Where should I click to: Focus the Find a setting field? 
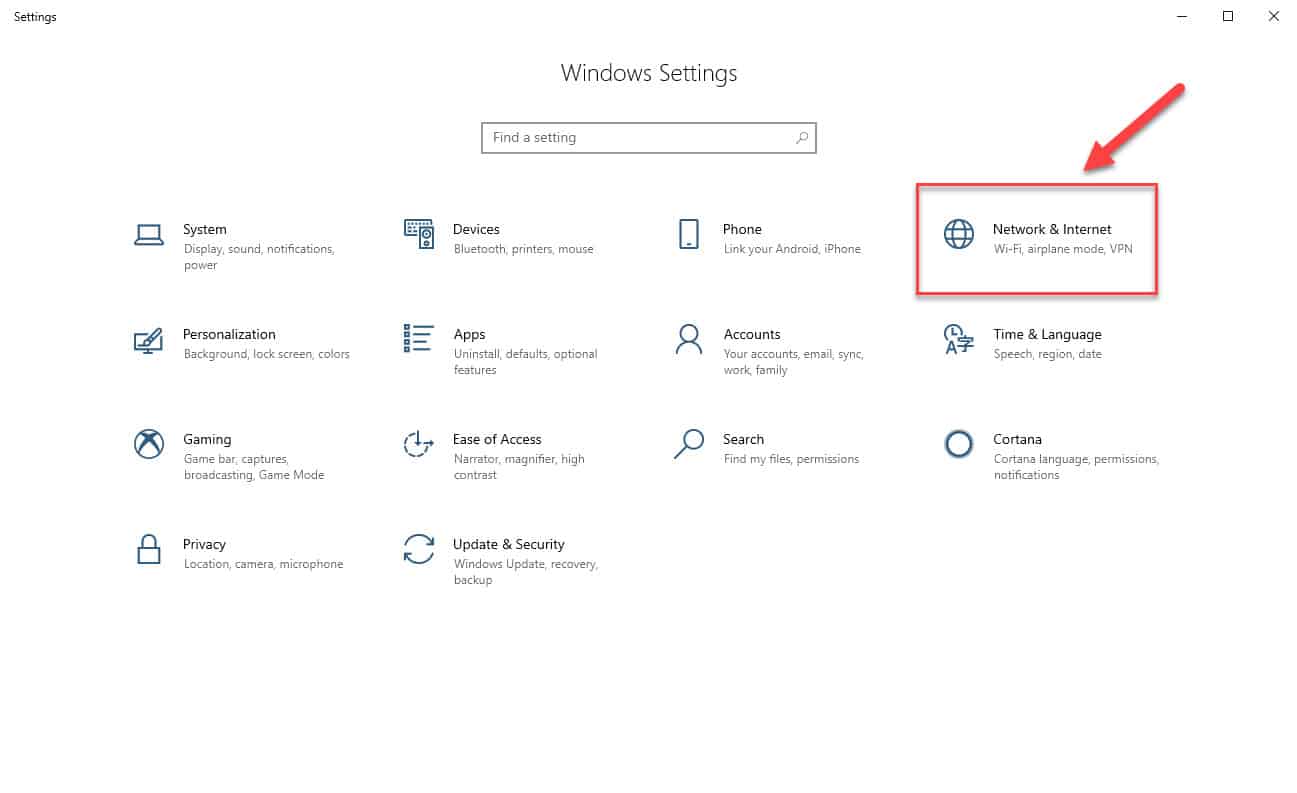coord(649,138)
